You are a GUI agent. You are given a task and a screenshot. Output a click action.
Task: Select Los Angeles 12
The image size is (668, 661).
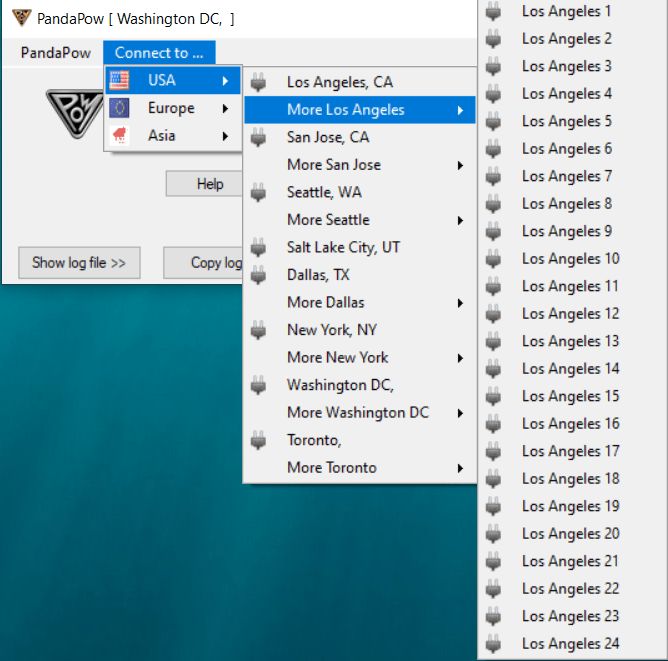coord(572,313)
